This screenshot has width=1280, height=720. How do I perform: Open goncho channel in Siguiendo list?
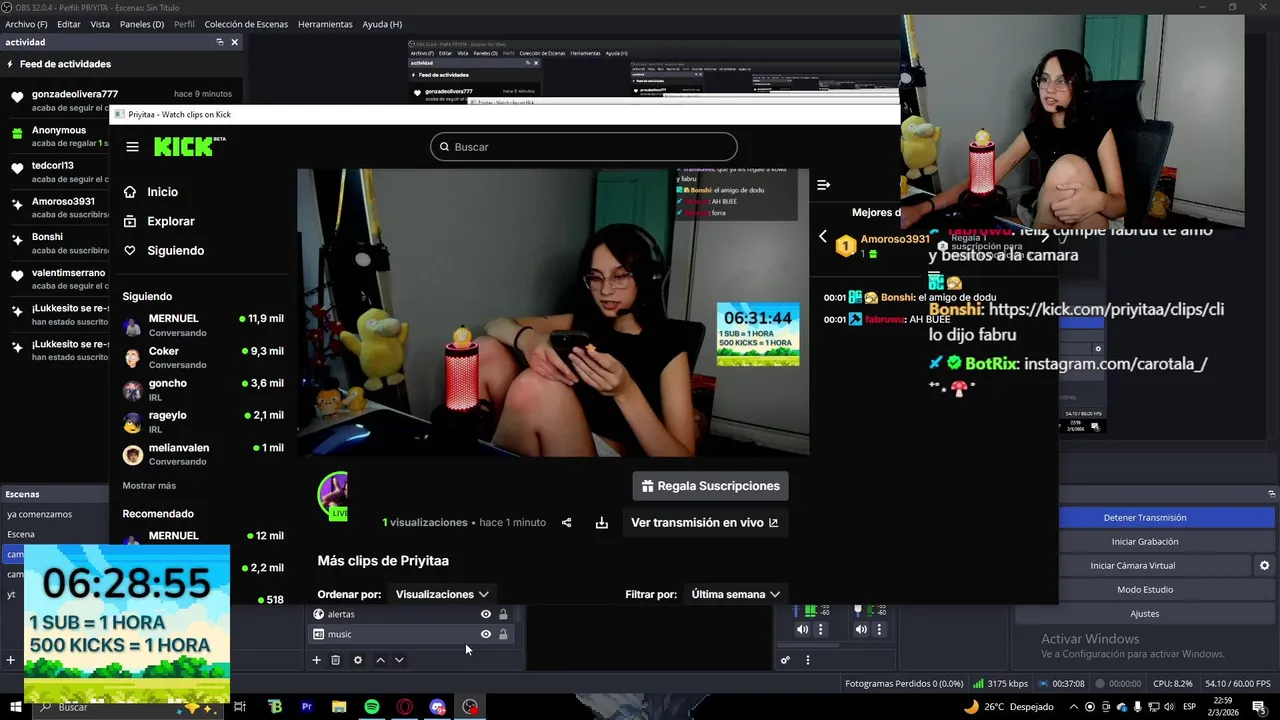(203, 389)
